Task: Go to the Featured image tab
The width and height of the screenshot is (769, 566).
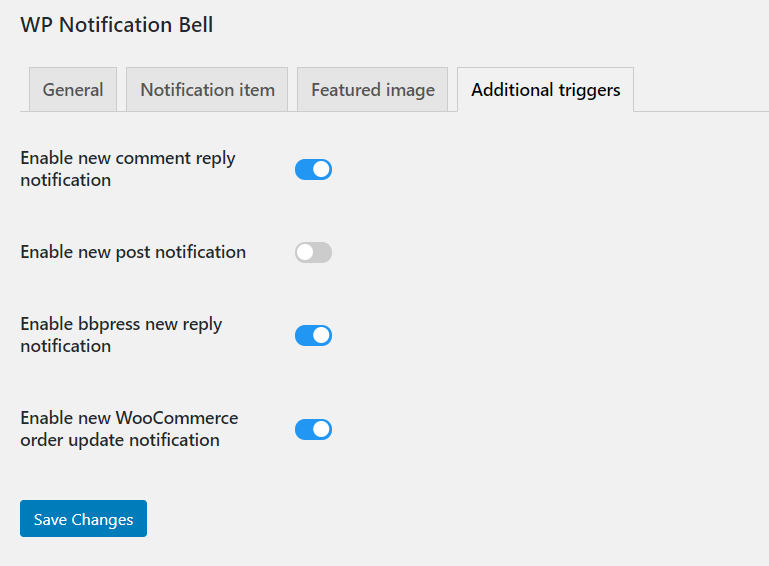Action: [373, 90]
